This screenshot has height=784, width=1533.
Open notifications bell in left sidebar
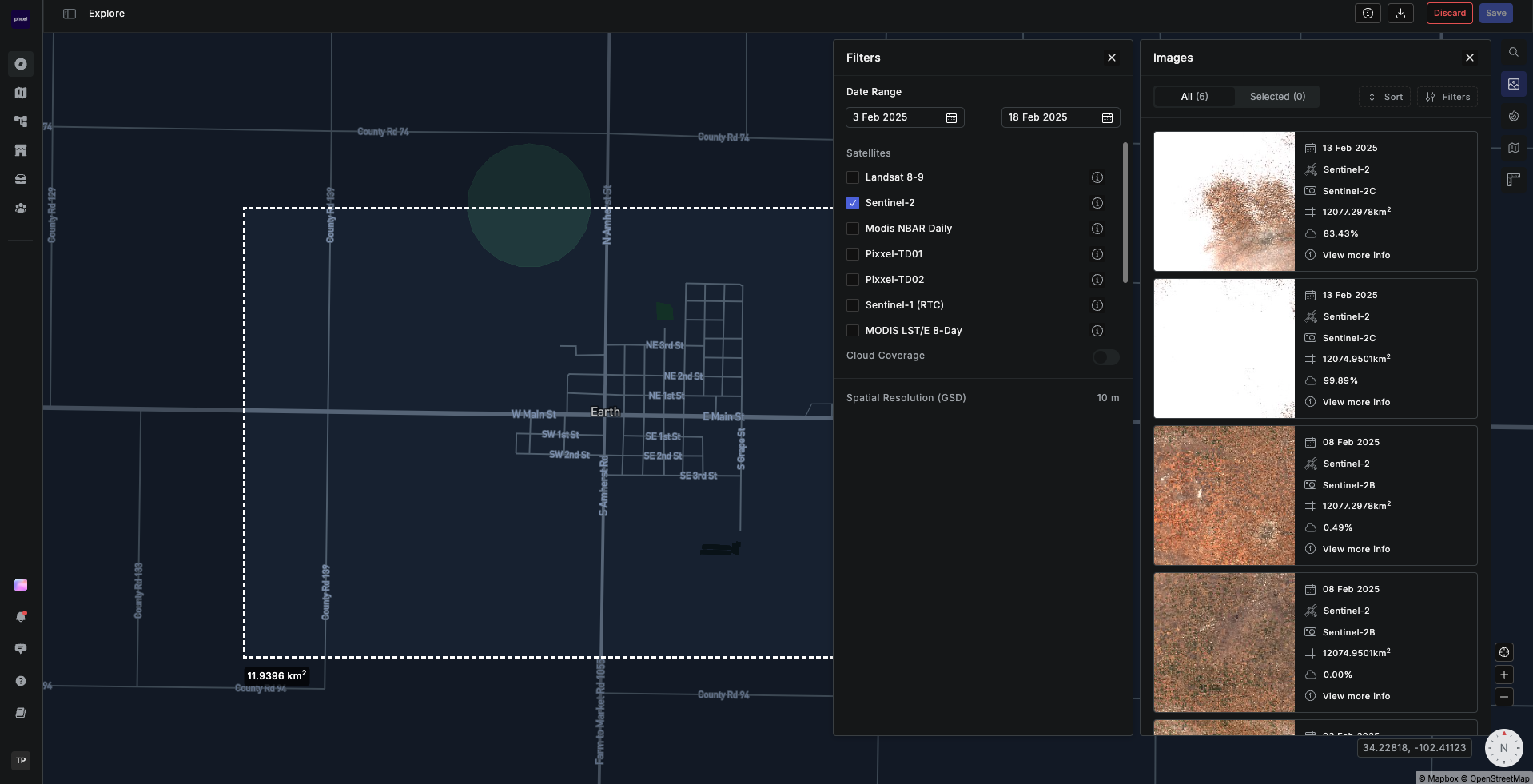(x=21, y=617)
